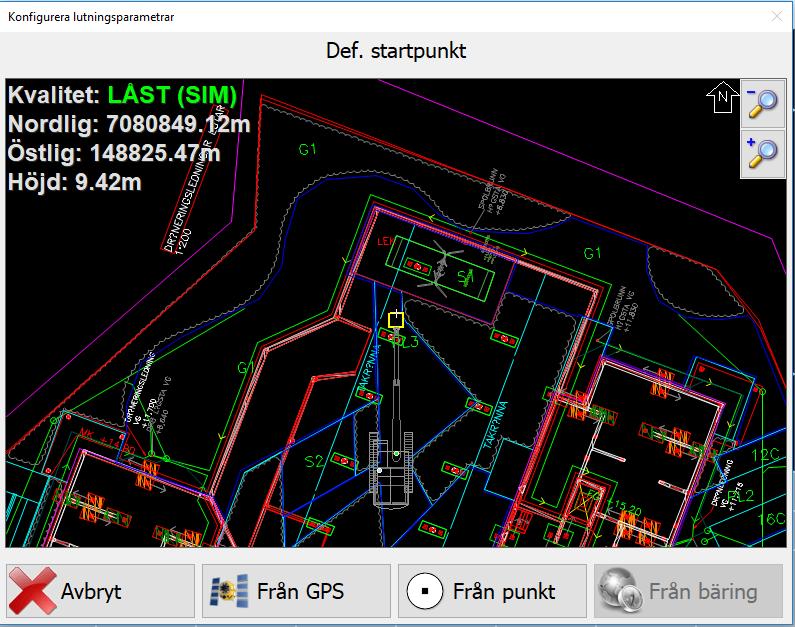The height and width of the screenshot is (627, 795).
Task: Click the Från bäring button
Action: pyautogui.click(x=689, y=591)
